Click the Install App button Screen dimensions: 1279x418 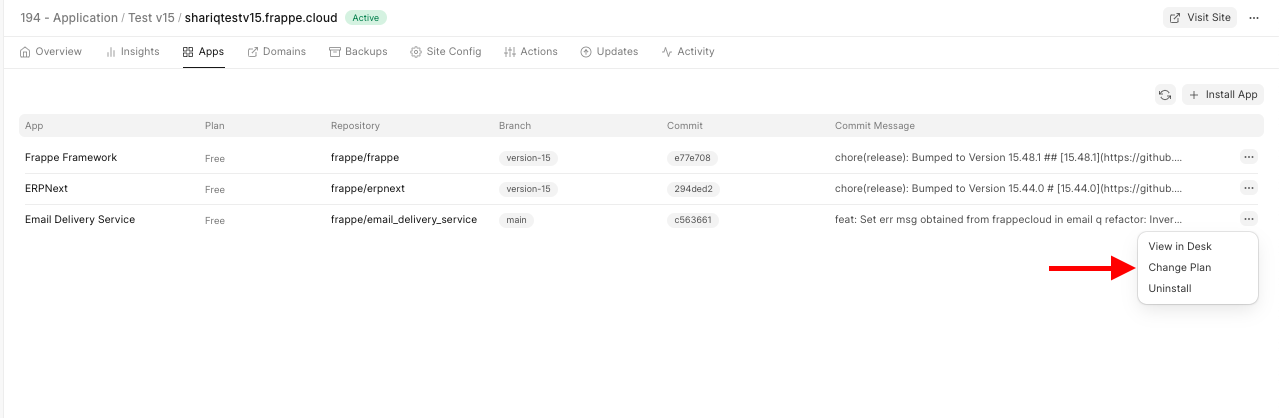coord(1223,95)
